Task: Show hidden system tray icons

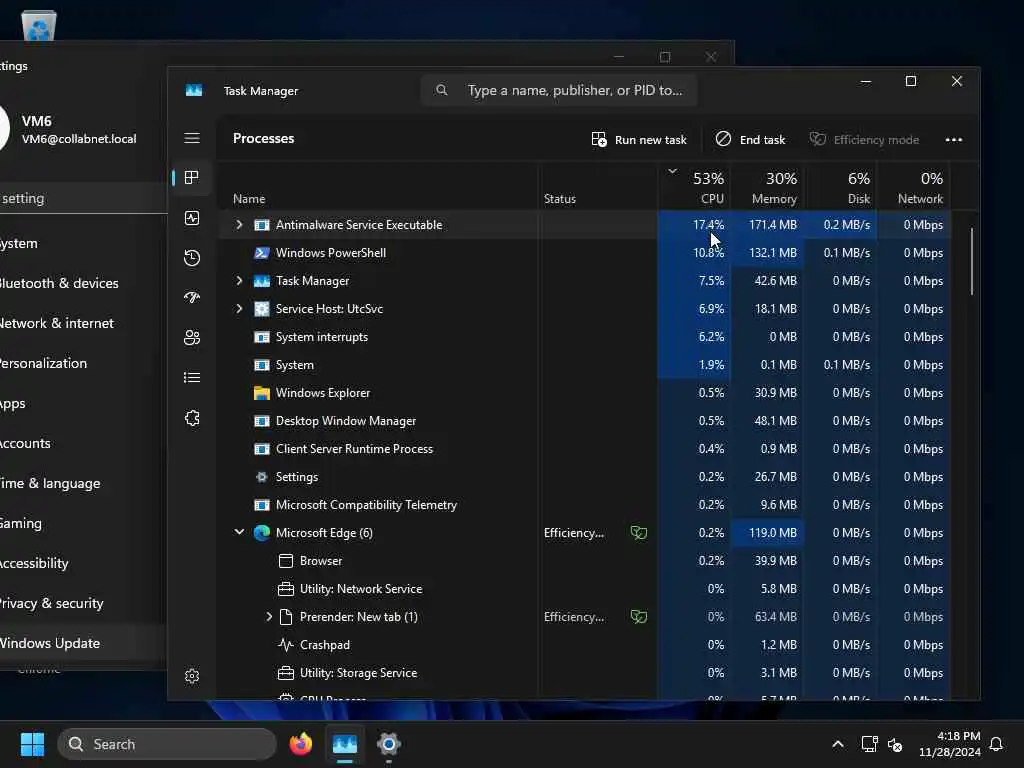Action: point(837,744)
